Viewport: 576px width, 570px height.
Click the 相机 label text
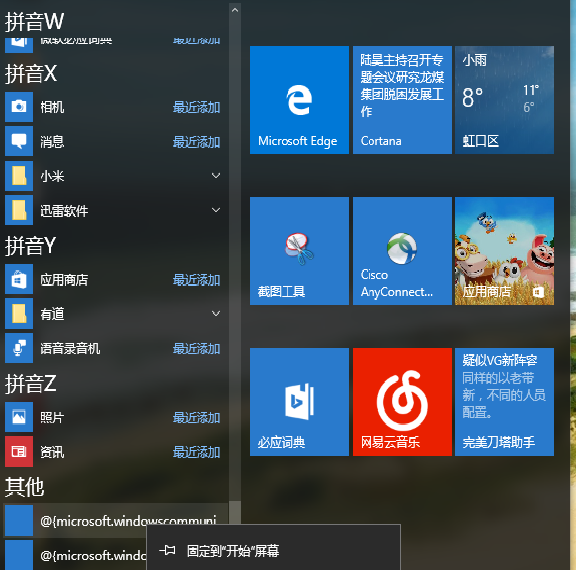tap(52, 107)
